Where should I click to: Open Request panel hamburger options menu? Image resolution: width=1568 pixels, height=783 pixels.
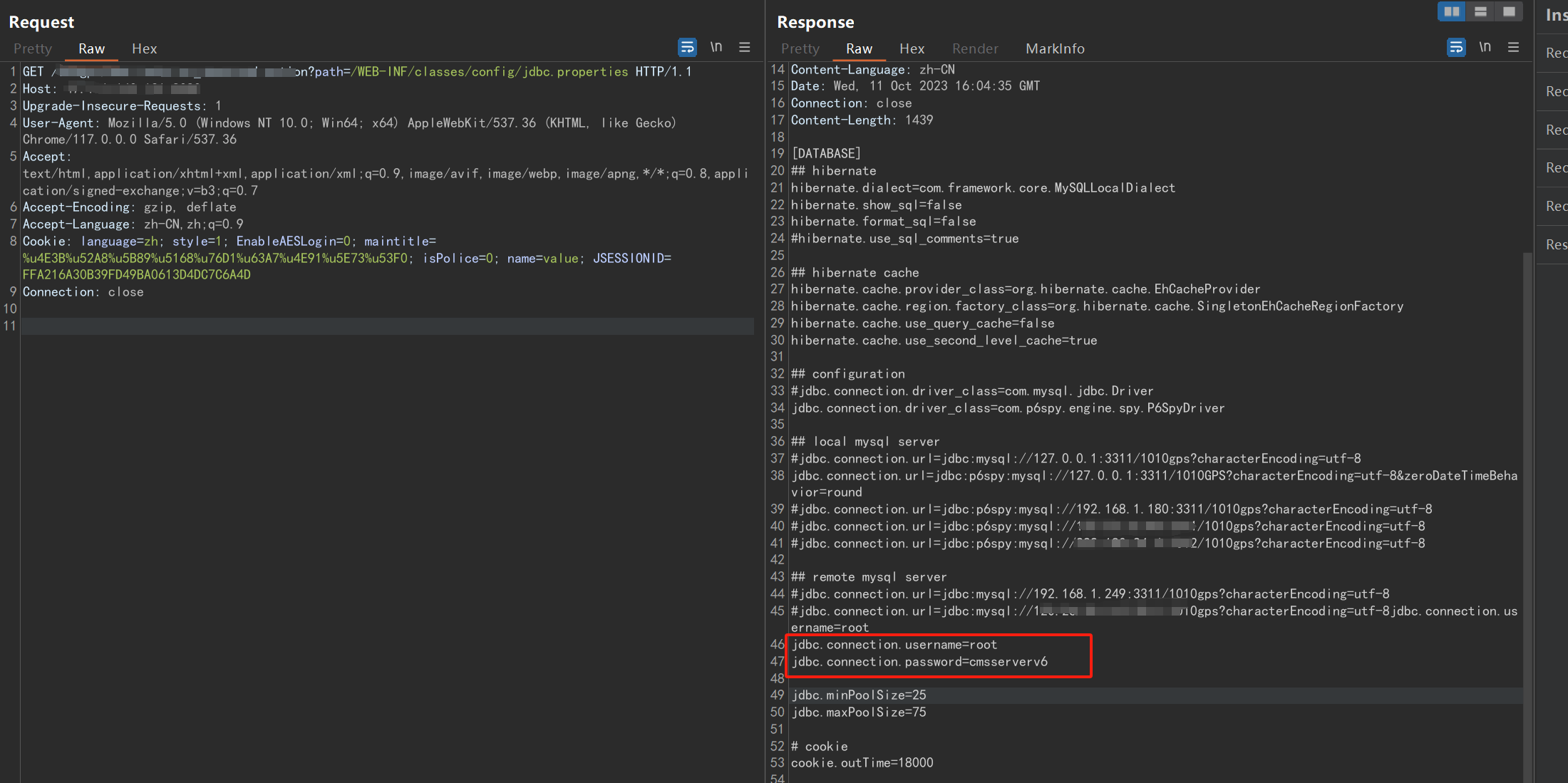(744, 47)
